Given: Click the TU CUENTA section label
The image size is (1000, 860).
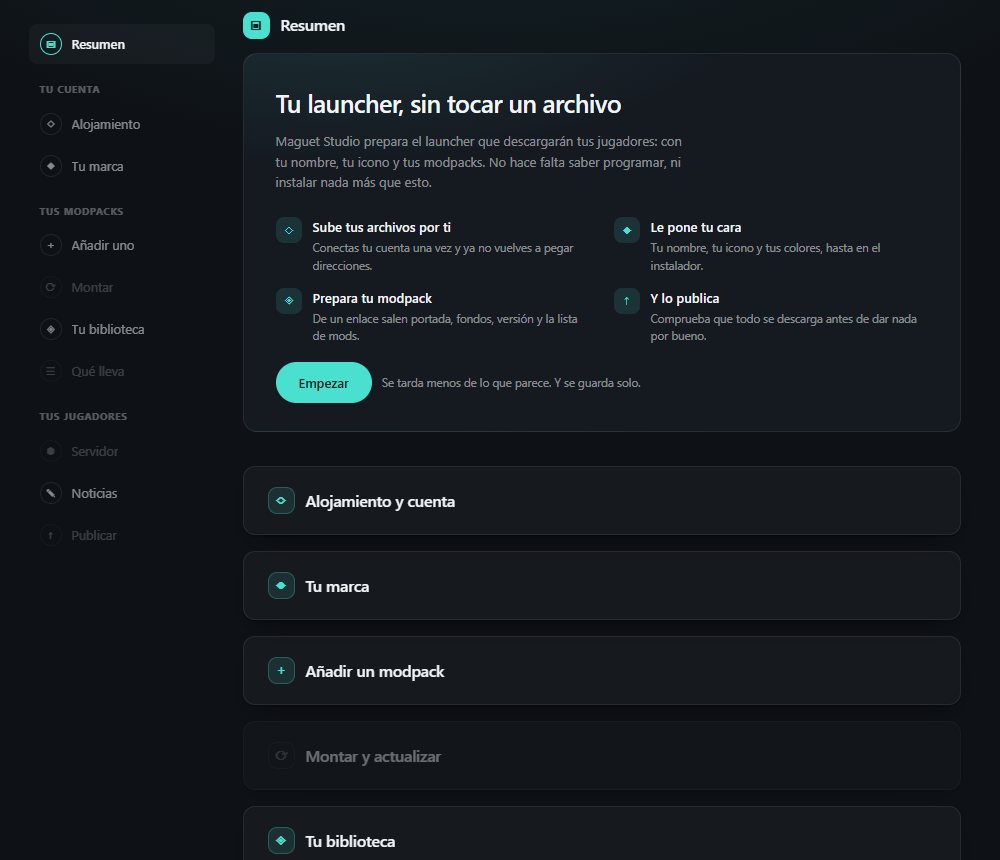Looking at the screenshot, I should pos(70,89).
